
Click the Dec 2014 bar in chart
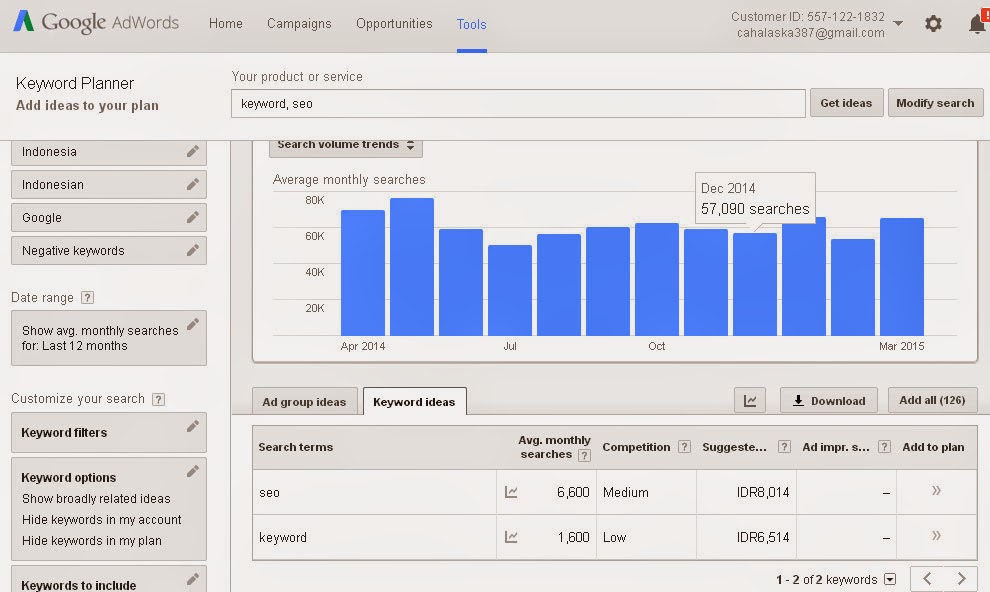[754, 284]
